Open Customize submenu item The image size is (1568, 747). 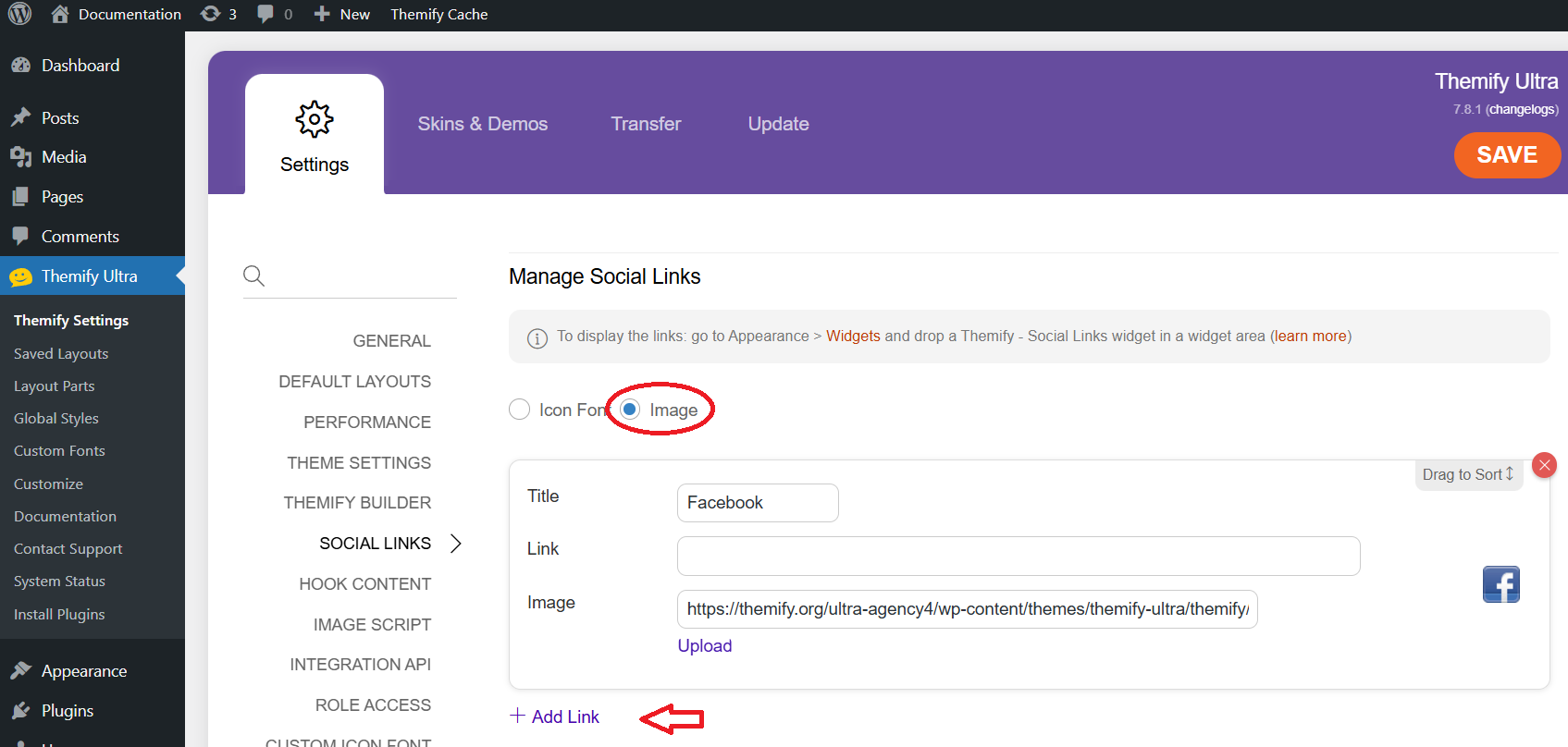[x=48, y=484]
